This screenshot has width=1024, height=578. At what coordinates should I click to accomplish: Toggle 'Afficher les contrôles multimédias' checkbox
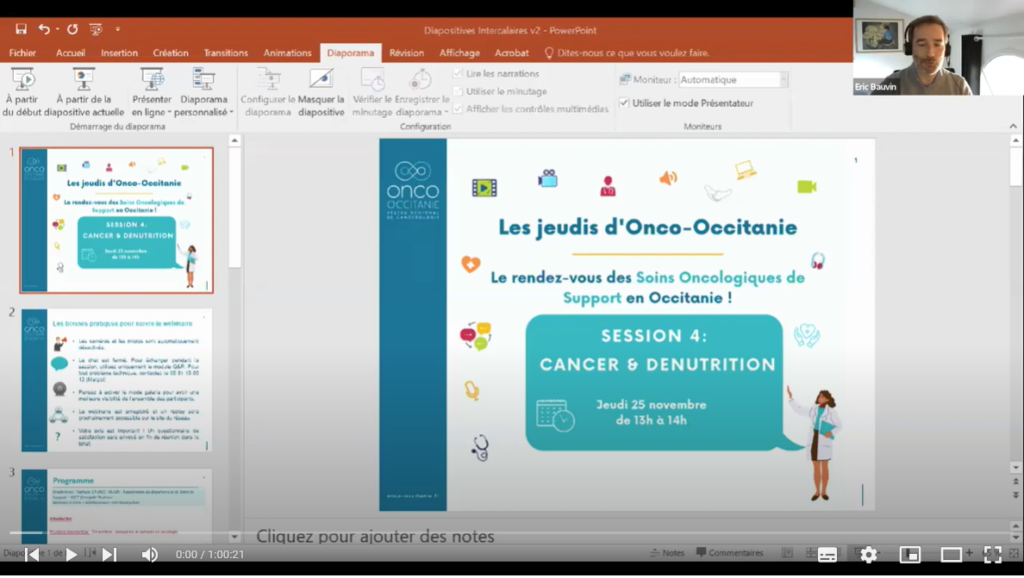(458, 108)
